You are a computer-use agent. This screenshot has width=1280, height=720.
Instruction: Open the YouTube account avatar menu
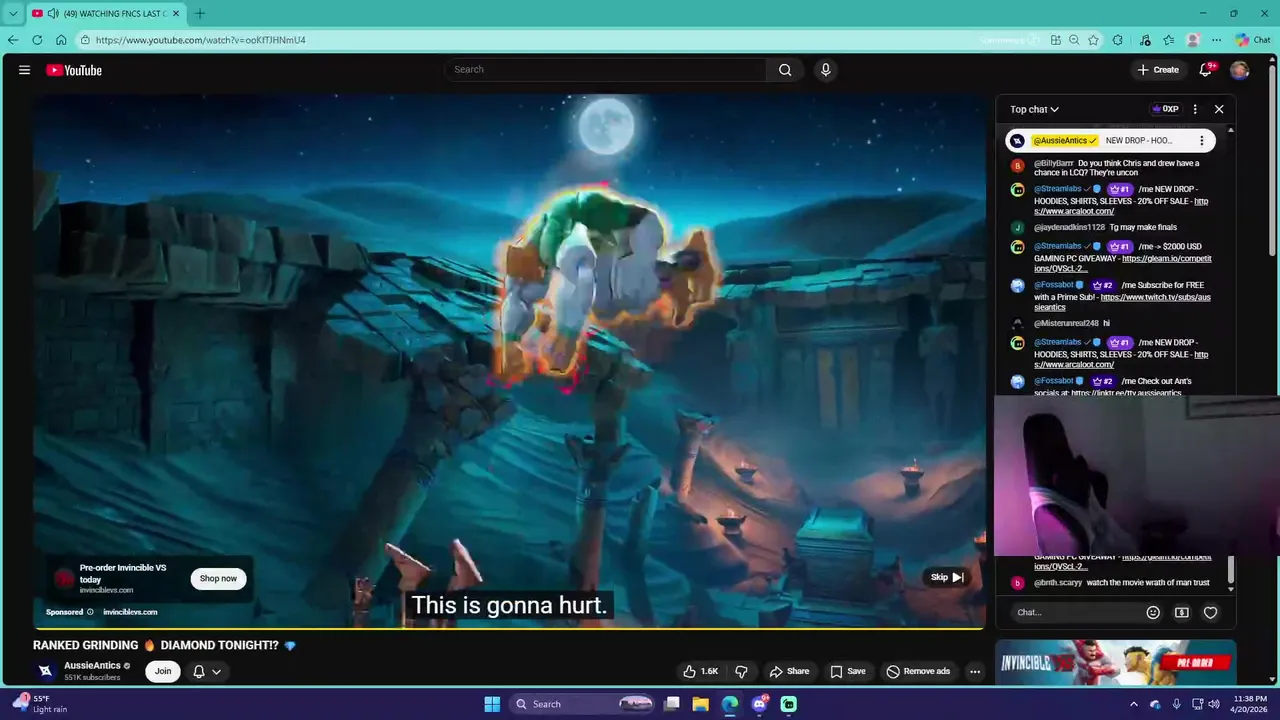[1240, 70]
